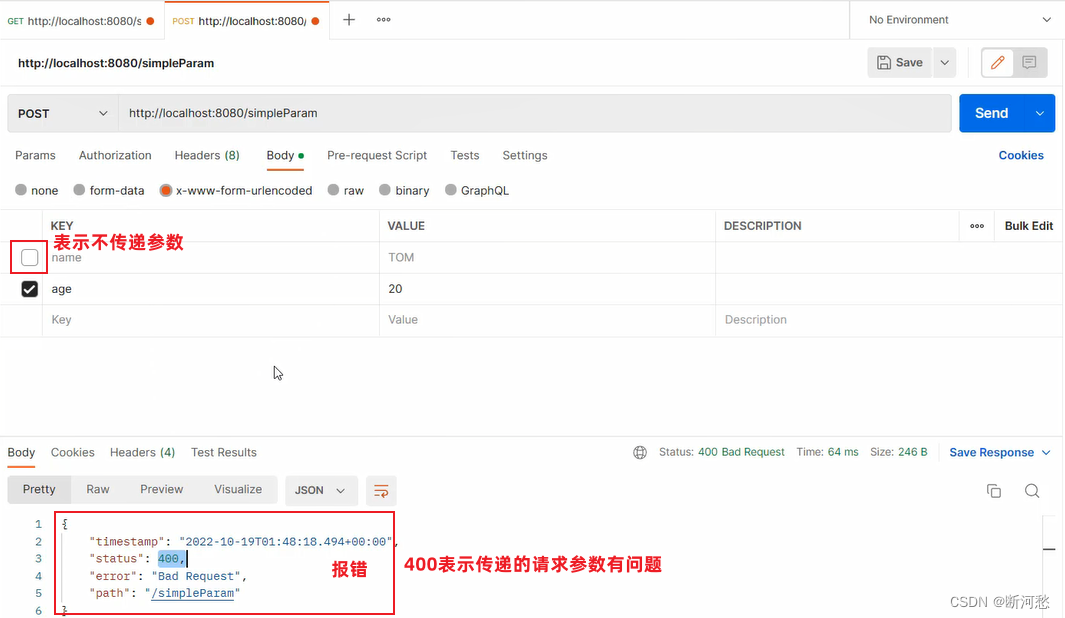This screenshot has height=618, width=1065.
Task: Open the request comments icon
Action: click(1030, 62)
